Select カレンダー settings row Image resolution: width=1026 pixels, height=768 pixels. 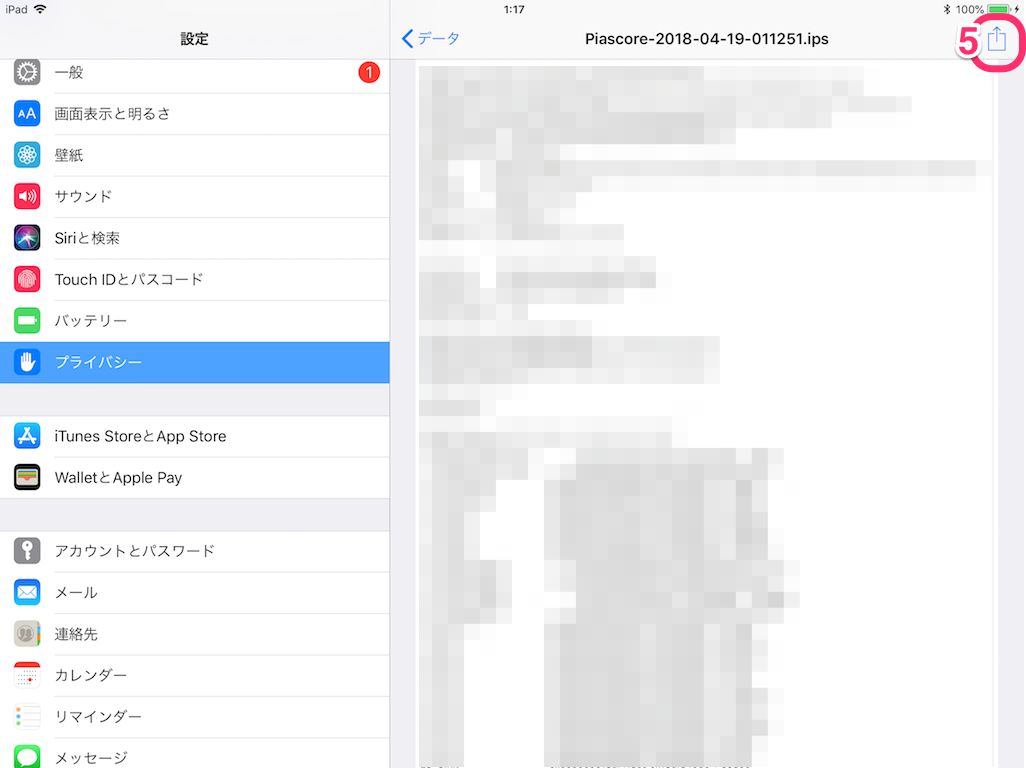click(195, 675)
